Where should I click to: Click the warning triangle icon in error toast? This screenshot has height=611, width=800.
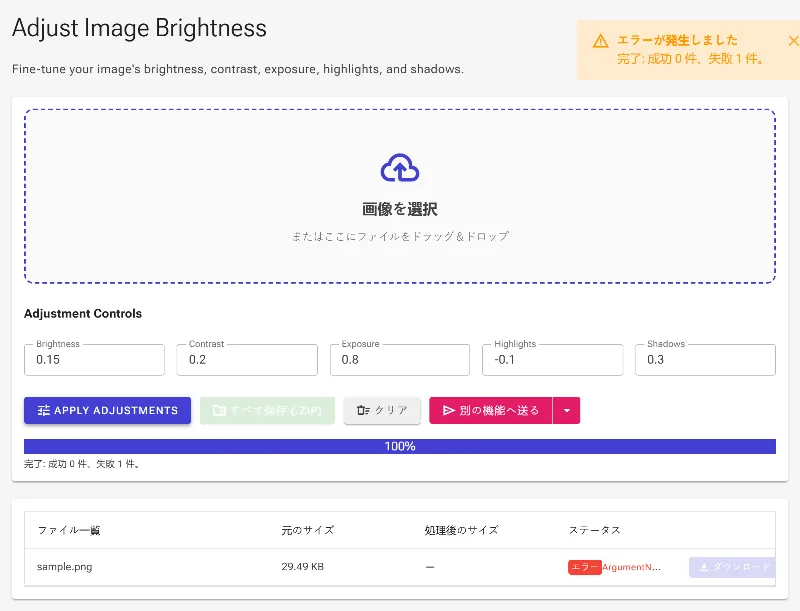[x=601, y=41]
